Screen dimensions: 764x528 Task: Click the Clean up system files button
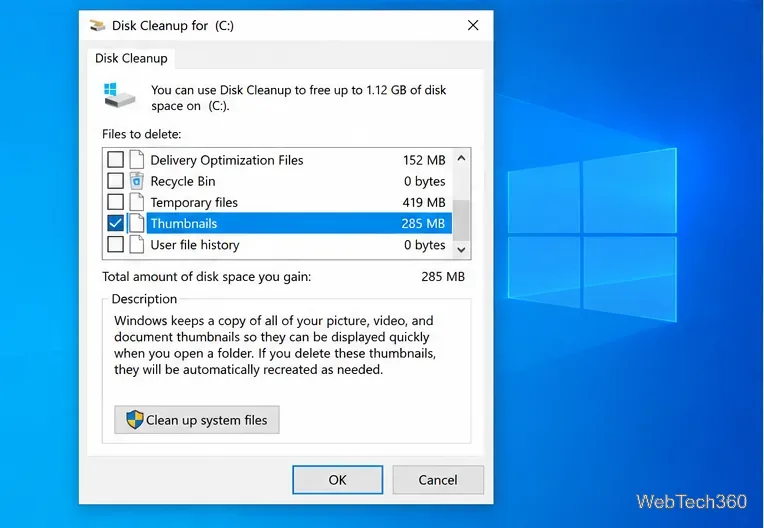tap(197, 420)
